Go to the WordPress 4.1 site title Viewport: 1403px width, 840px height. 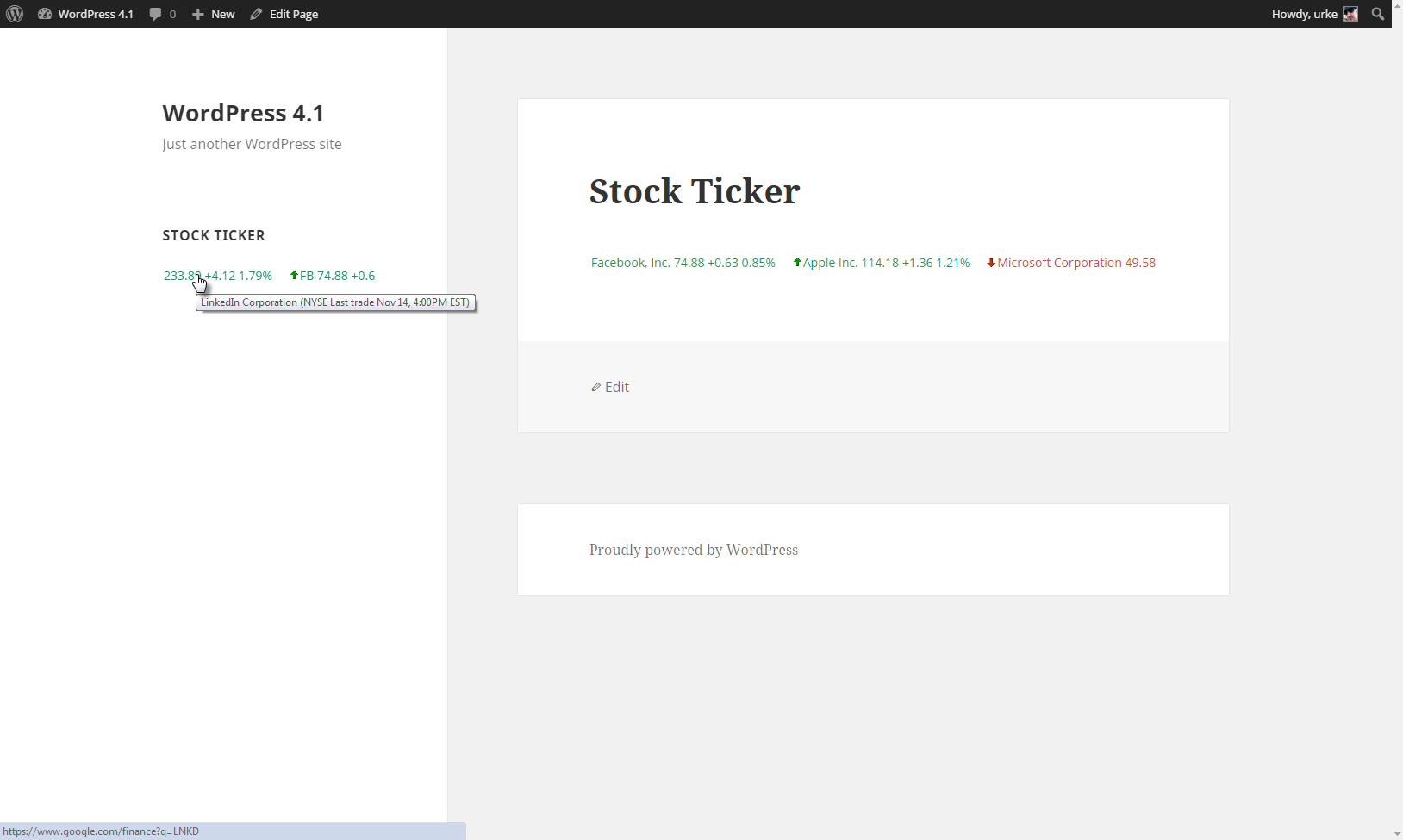pyautogui.click(x=243, y=113)
